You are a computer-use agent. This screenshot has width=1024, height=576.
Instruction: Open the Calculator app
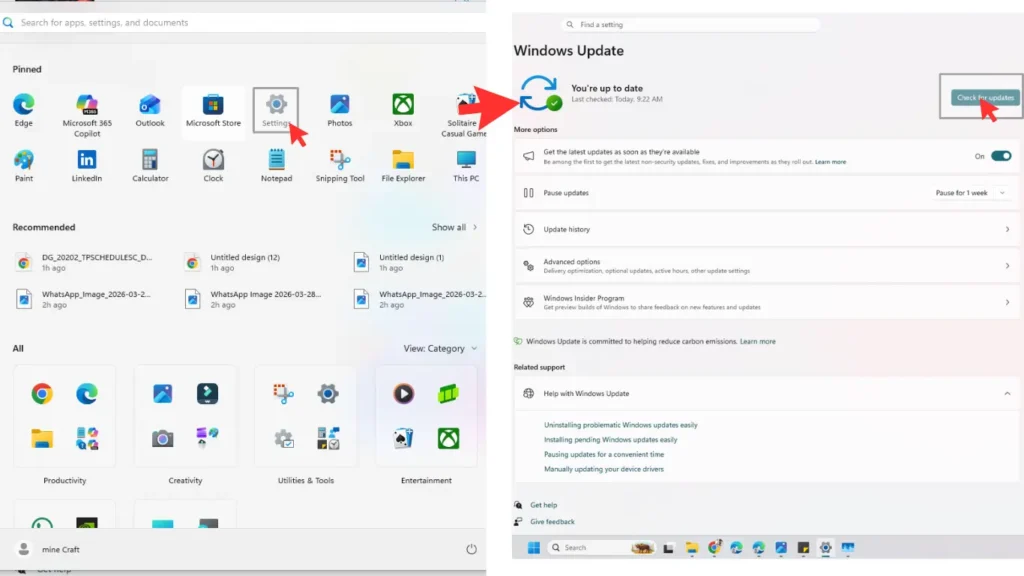[150, 160]
